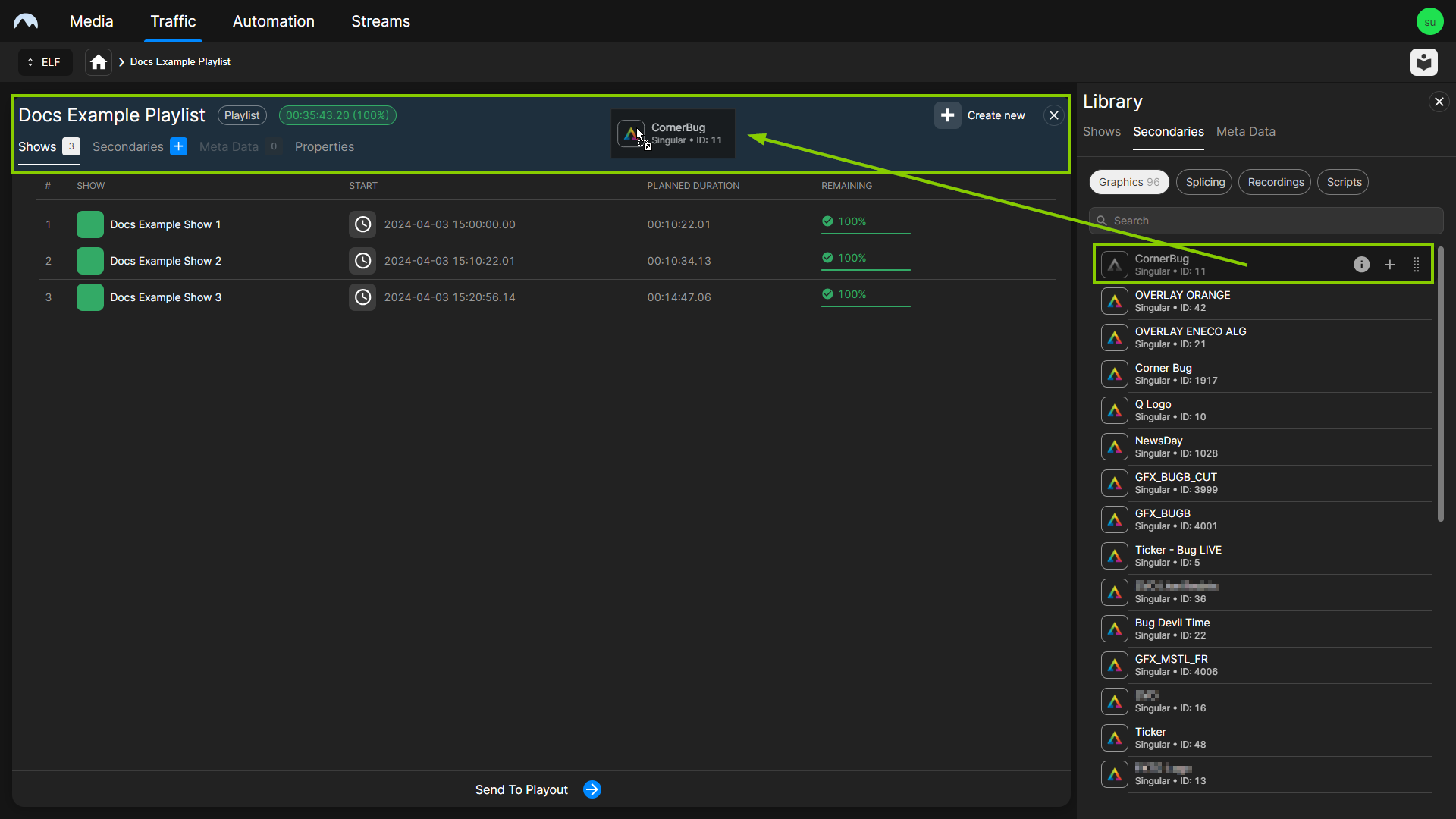The width and height of the screenshot is (1456, 819).
Task: Click the Create new button icon
Action: (946, 115)
